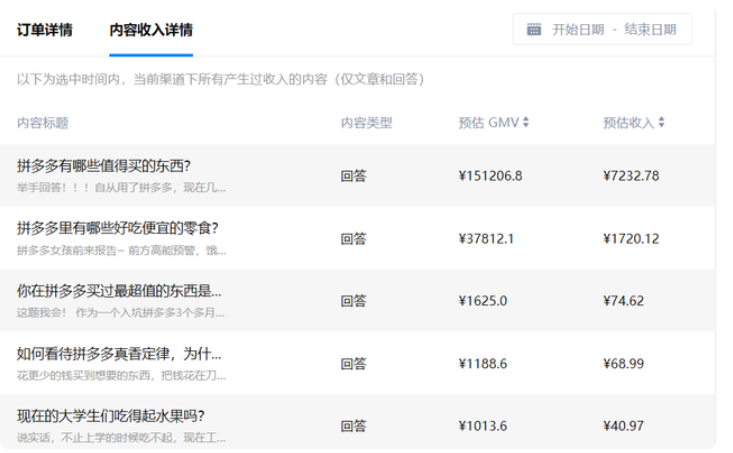
Task: Click the 花更少的钱买到想要的东西 excerpt
Action: coord(121,375)
